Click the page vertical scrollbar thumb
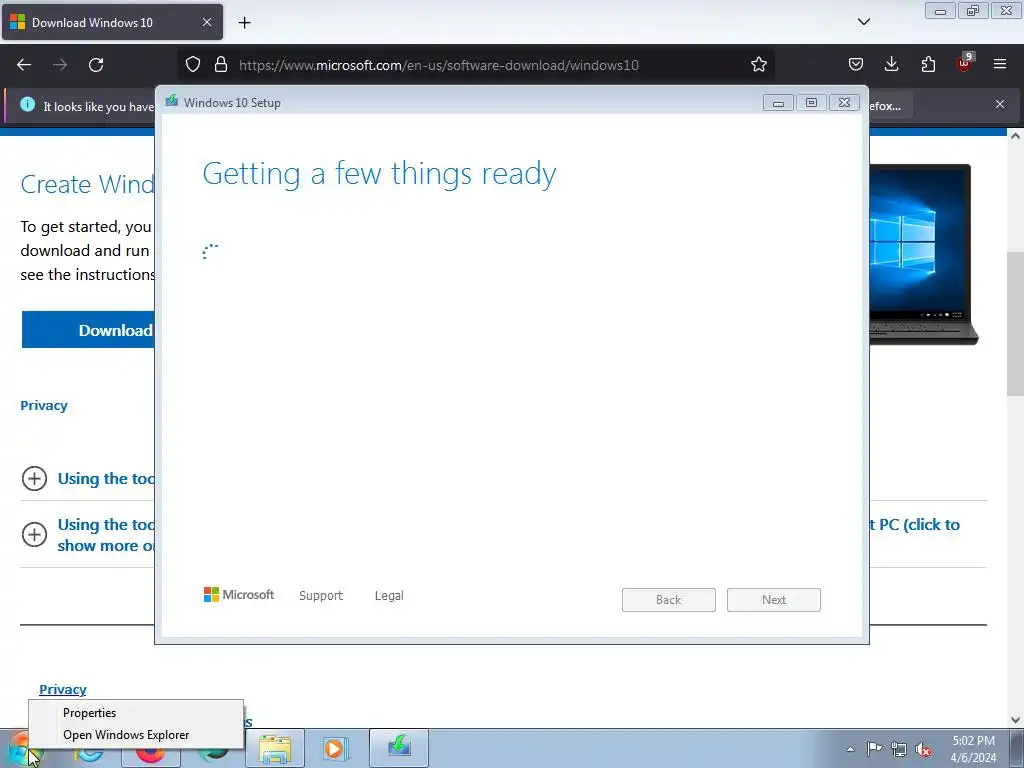Image resolution: width=1024 pixels, height=768 pixels. 1015,323
